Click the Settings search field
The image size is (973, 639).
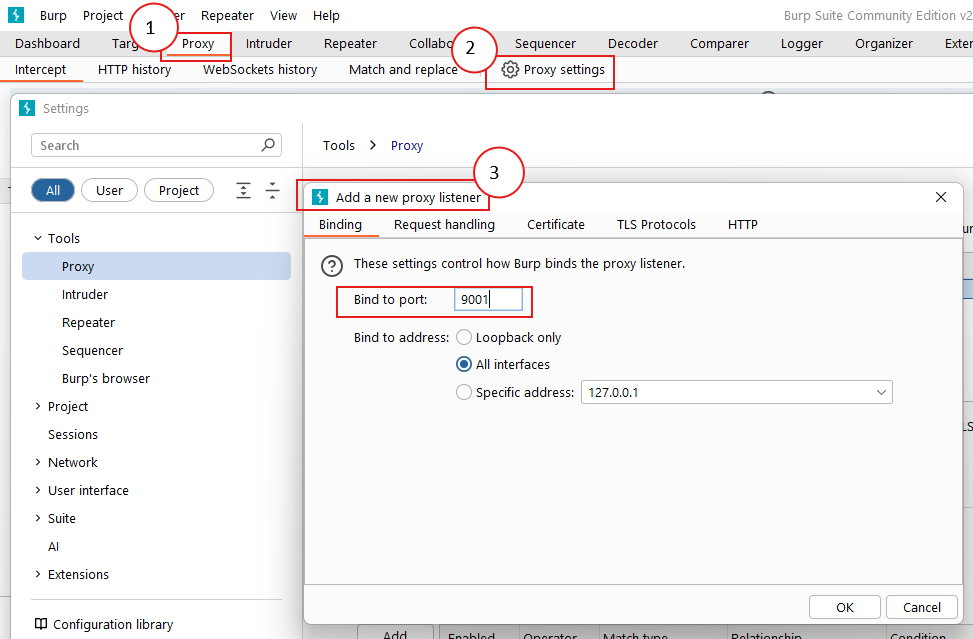point(156,145)
